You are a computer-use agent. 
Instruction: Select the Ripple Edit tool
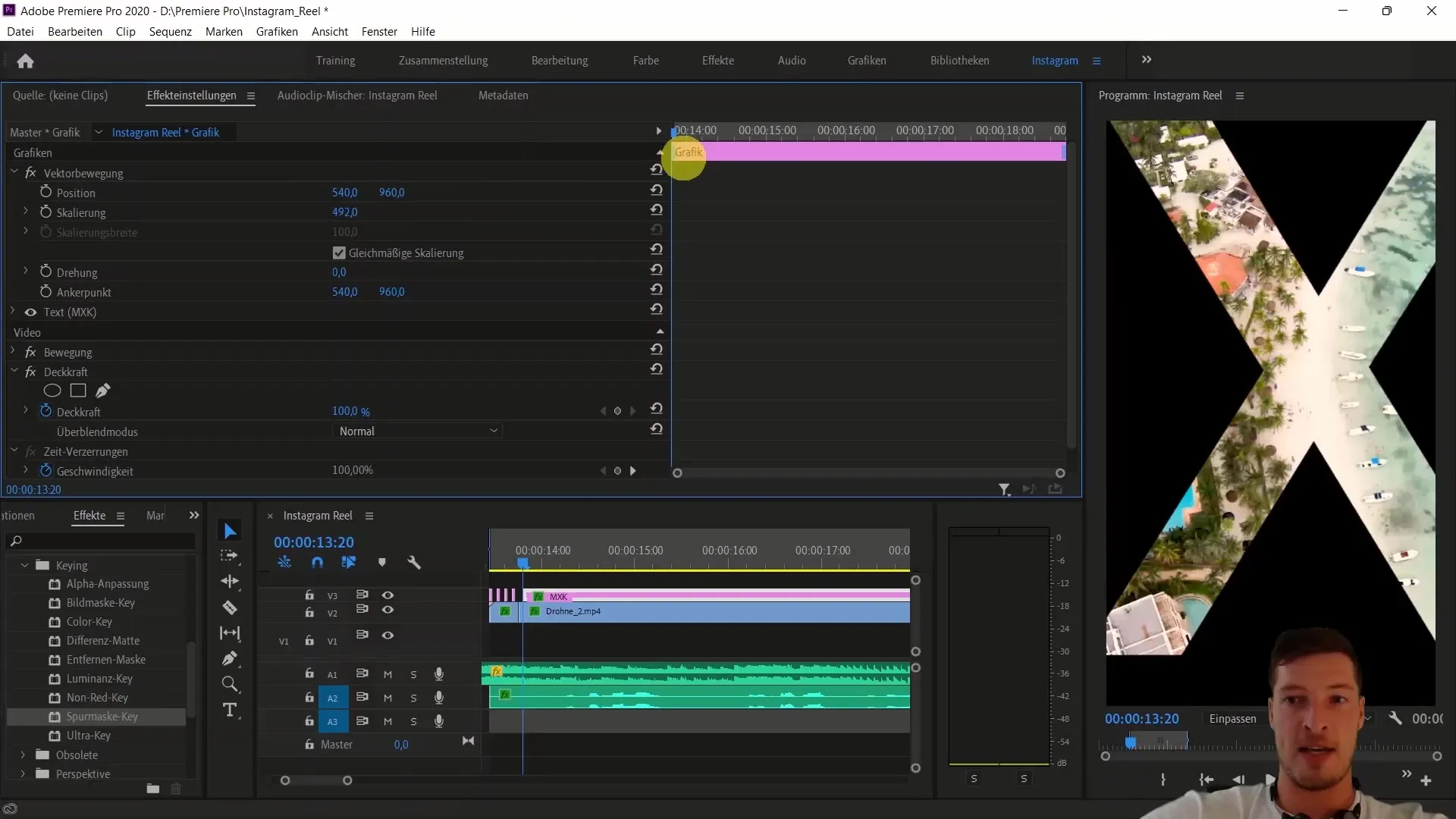coord(230,582)
